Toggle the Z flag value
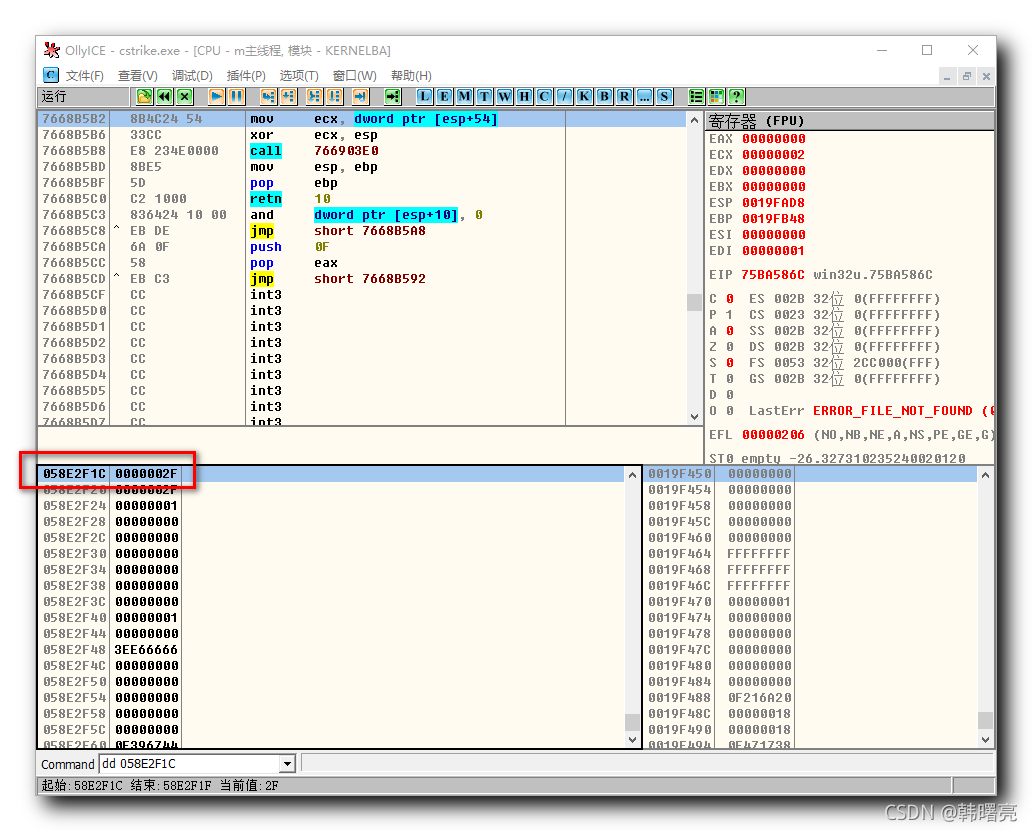This screenshot has width=1032, height=831. [730, 347]
